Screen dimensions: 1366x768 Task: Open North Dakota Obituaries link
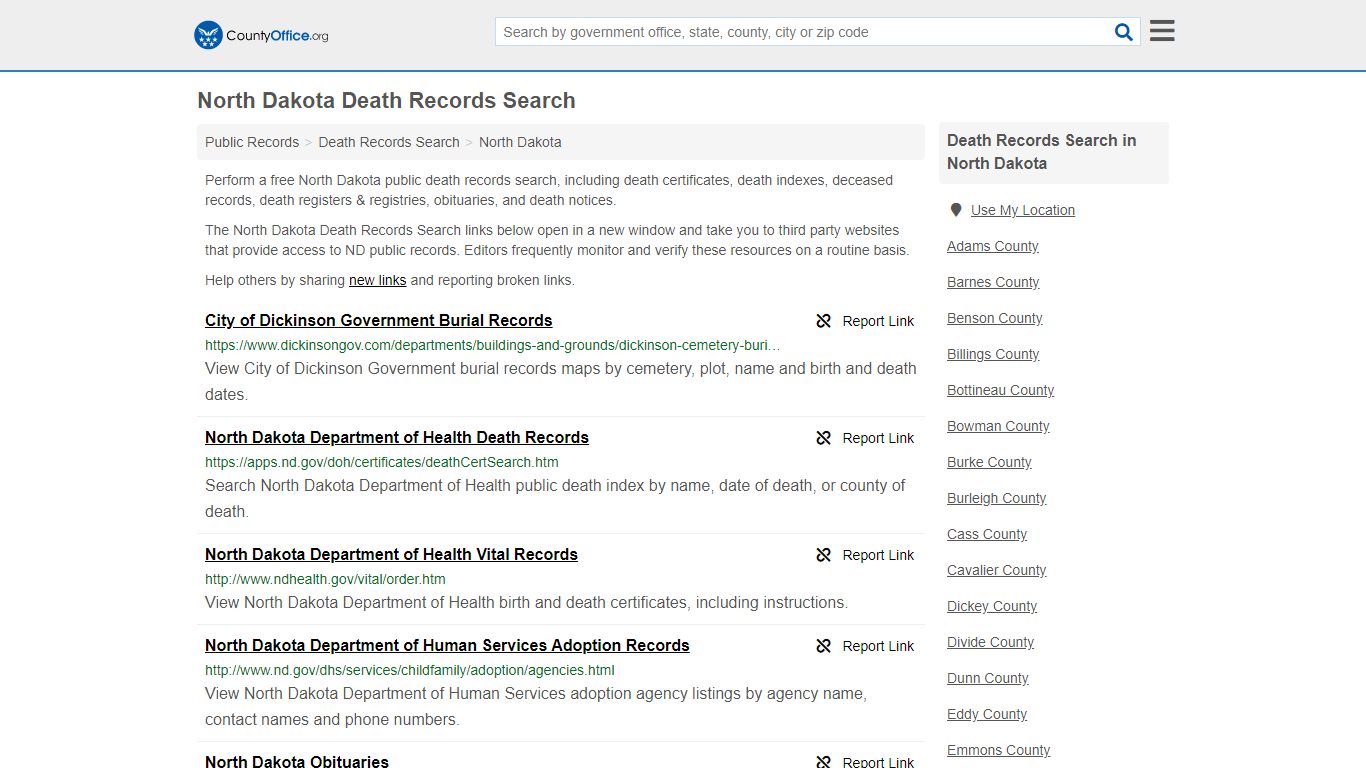click(297, 761)
